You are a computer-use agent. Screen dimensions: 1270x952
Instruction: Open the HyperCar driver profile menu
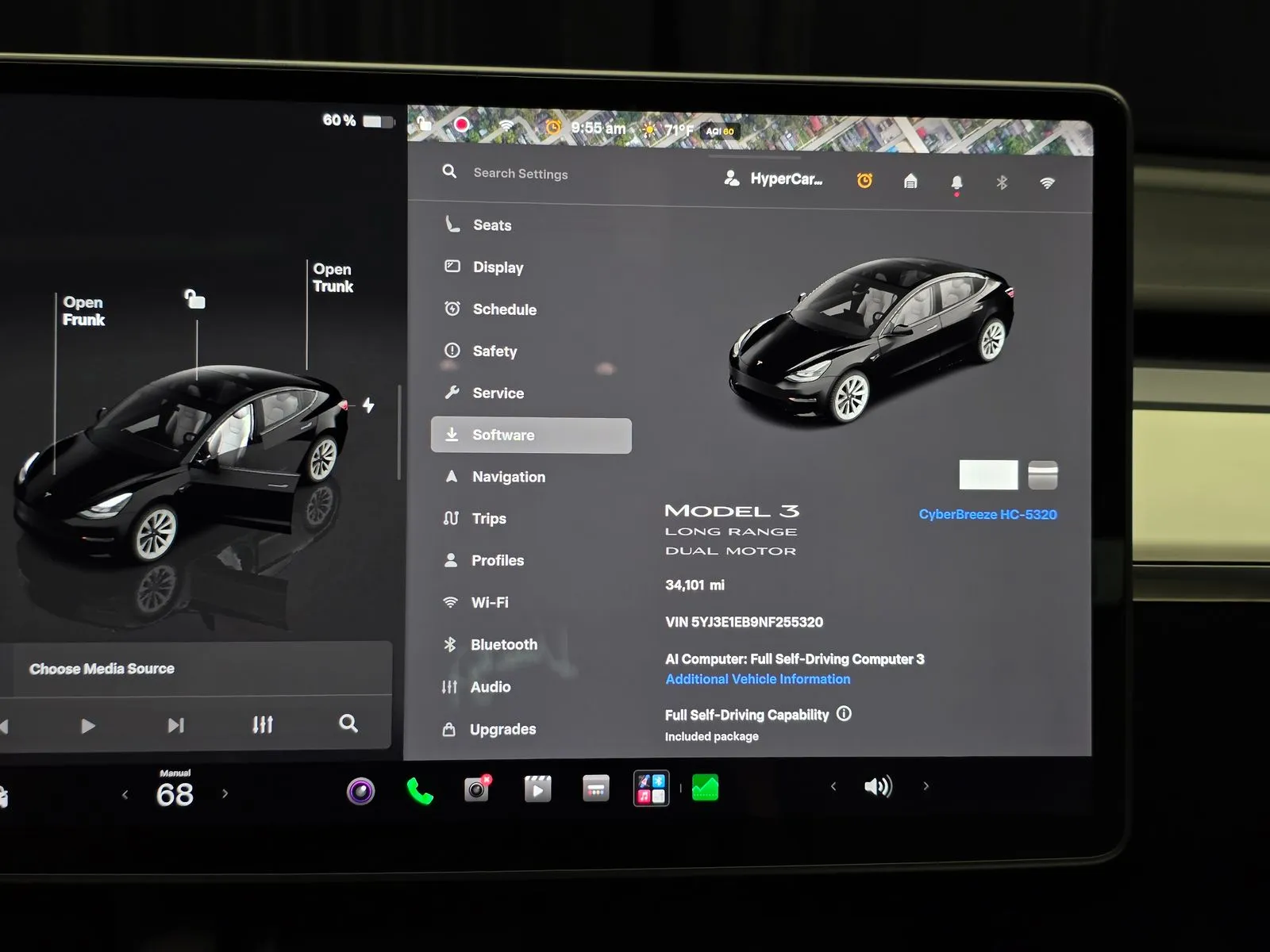pyautogui.click(x=774, y=178)
